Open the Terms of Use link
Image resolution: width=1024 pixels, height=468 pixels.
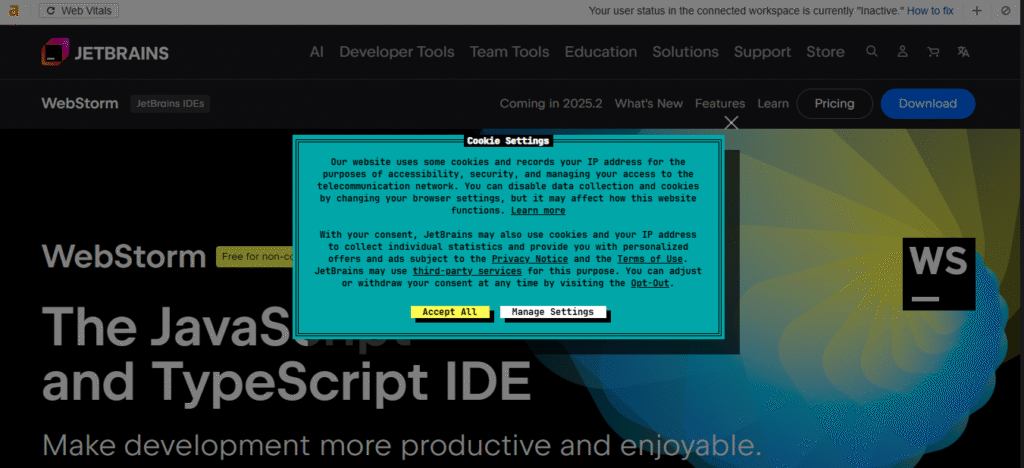pyautogui.click(x=650, y=259)
